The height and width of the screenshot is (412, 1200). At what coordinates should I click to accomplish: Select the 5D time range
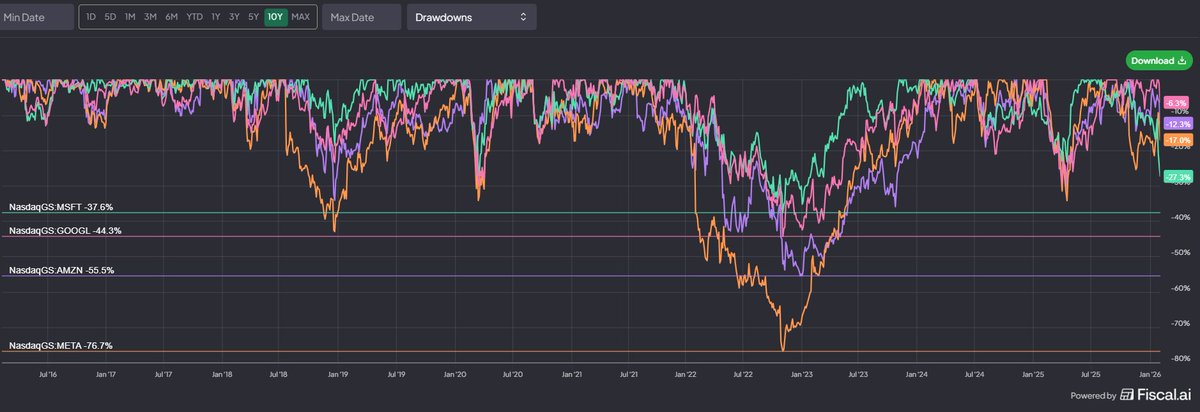point(110,17)
